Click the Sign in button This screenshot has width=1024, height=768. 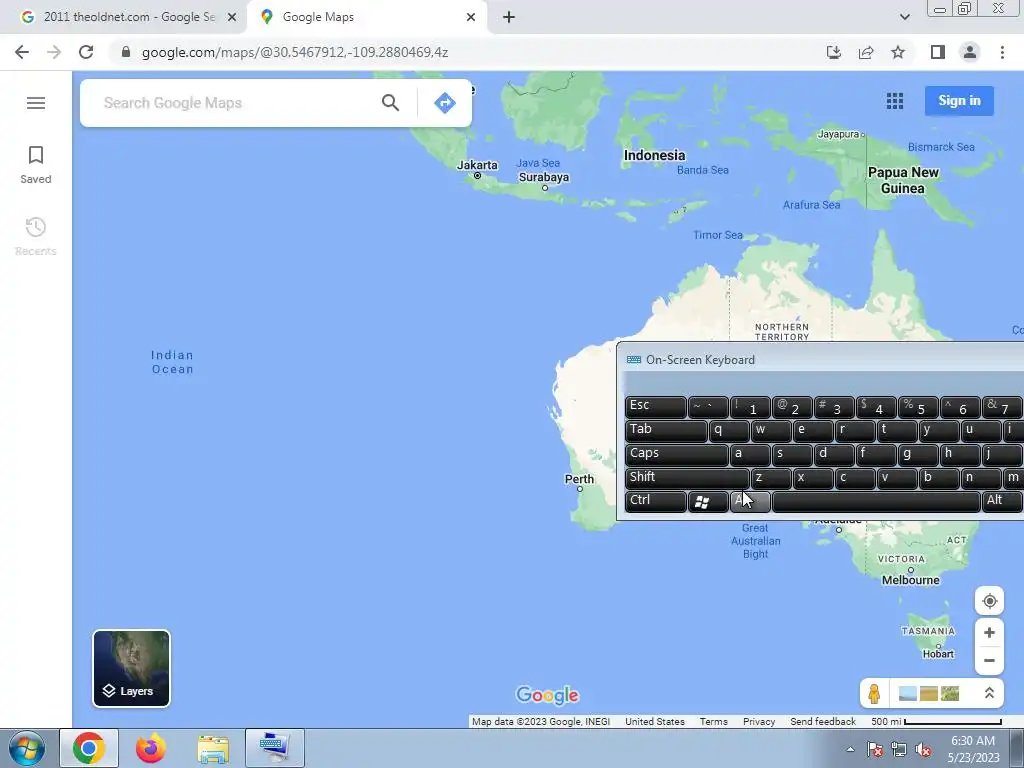coord(959,101)
